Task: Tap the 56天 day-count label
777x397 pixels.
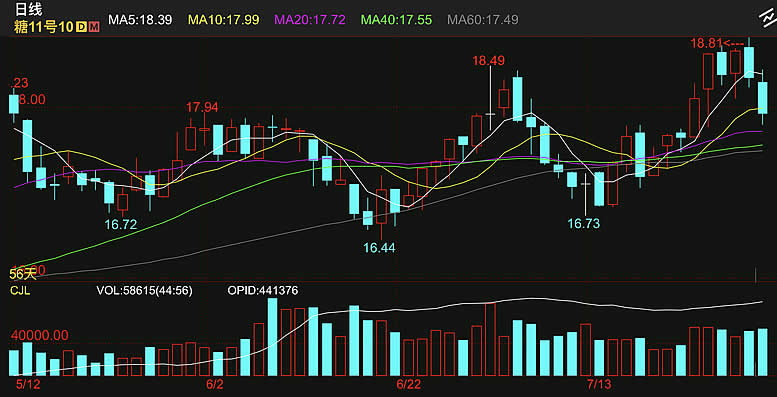Action: click(23, 274)
